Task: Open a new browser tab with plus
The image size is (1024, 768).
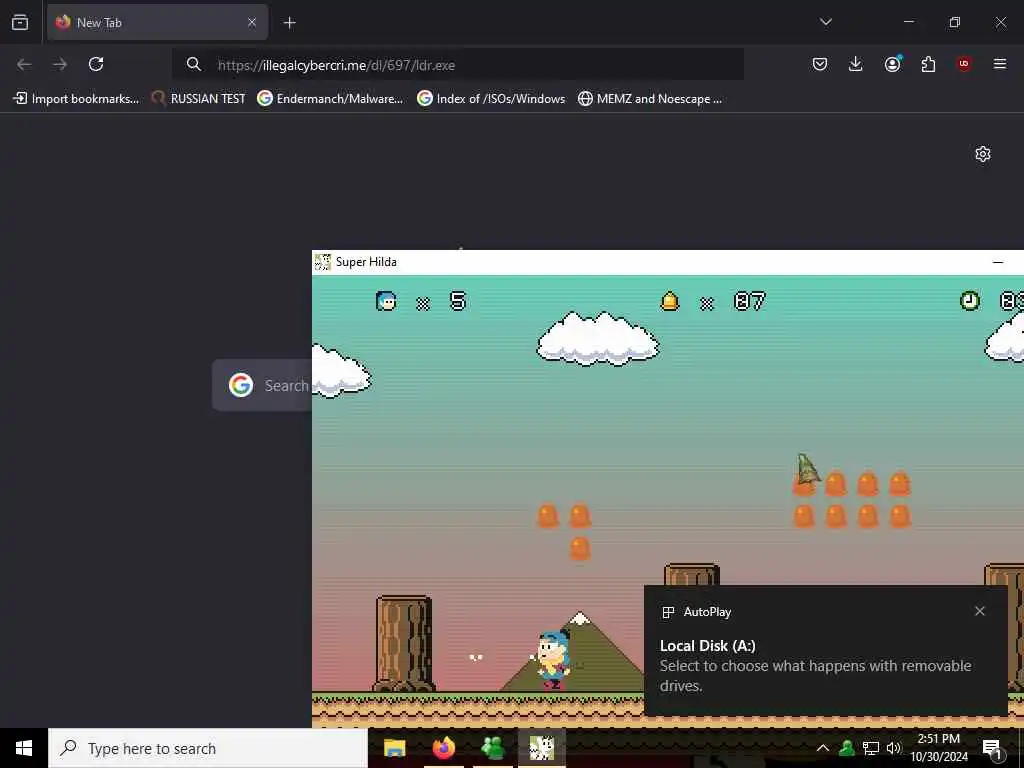Action: [x=289, y=23]
